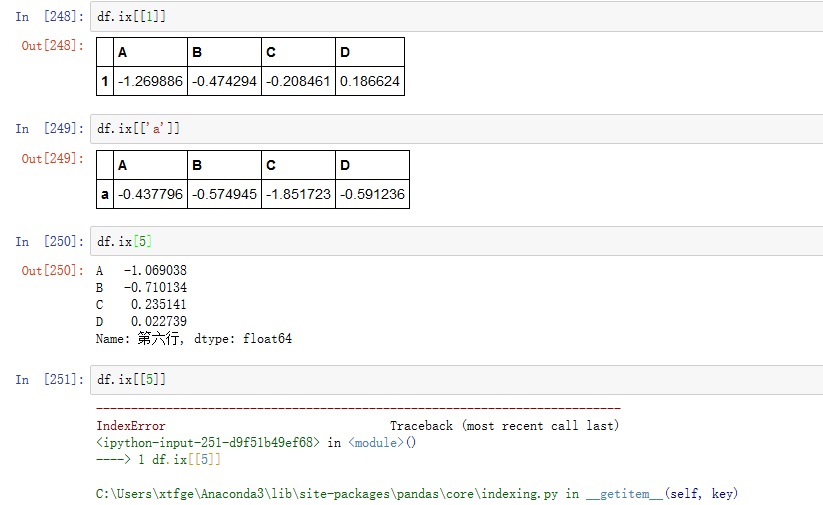Image resolution: width=823 pixels, height=505 pixels.
Task: Click code cell containing df.ix[[1]]
Action: 457,16
